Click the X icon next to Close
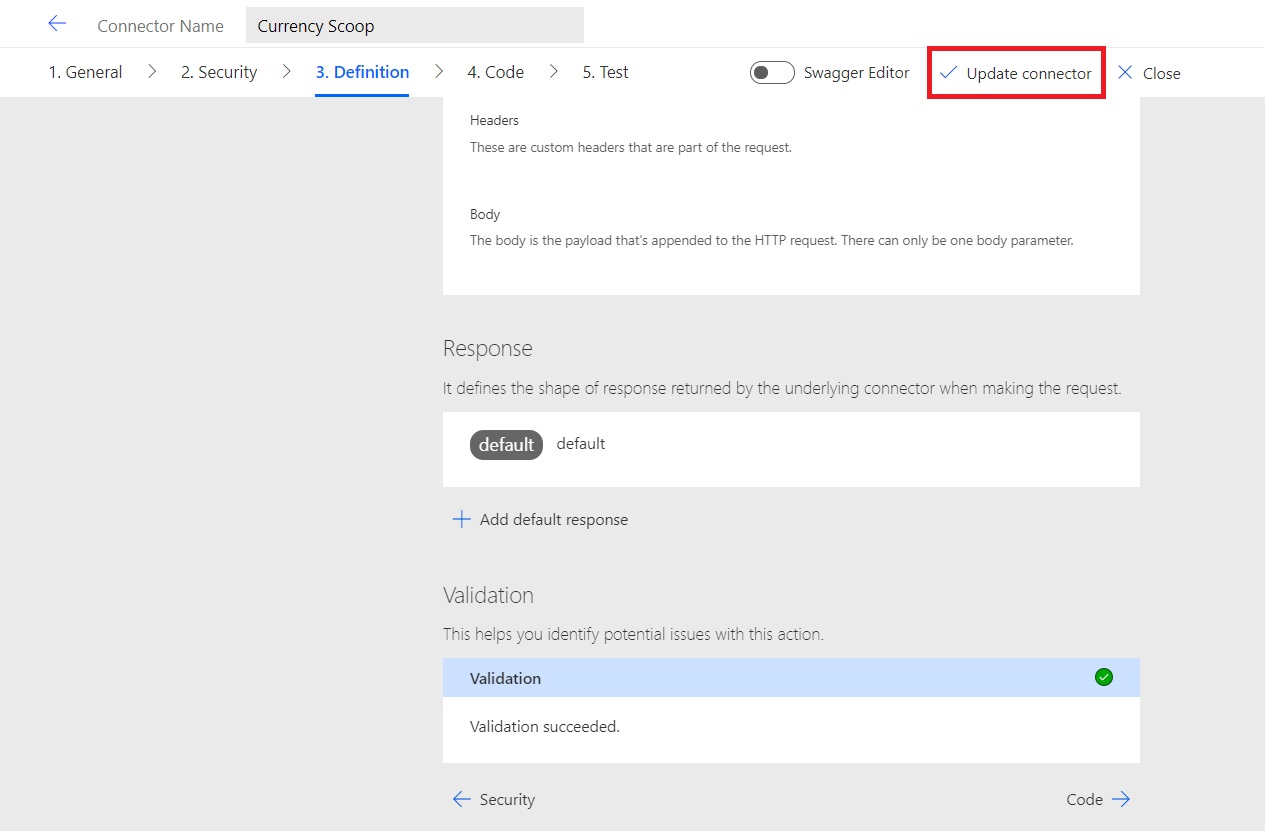 (x=1125, y=72)
